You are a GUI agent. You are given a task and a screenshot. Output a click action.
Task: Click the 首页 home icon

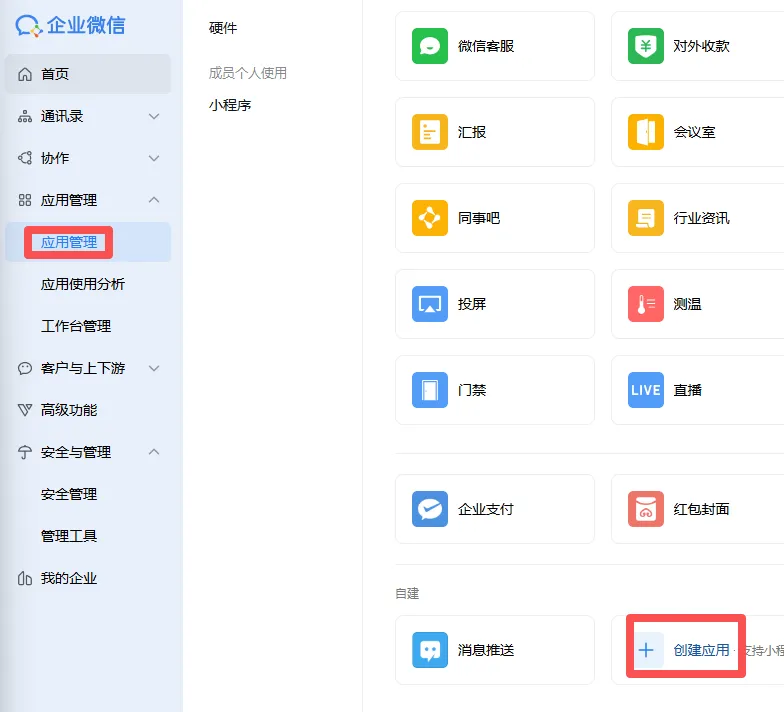tap(24, 74)
